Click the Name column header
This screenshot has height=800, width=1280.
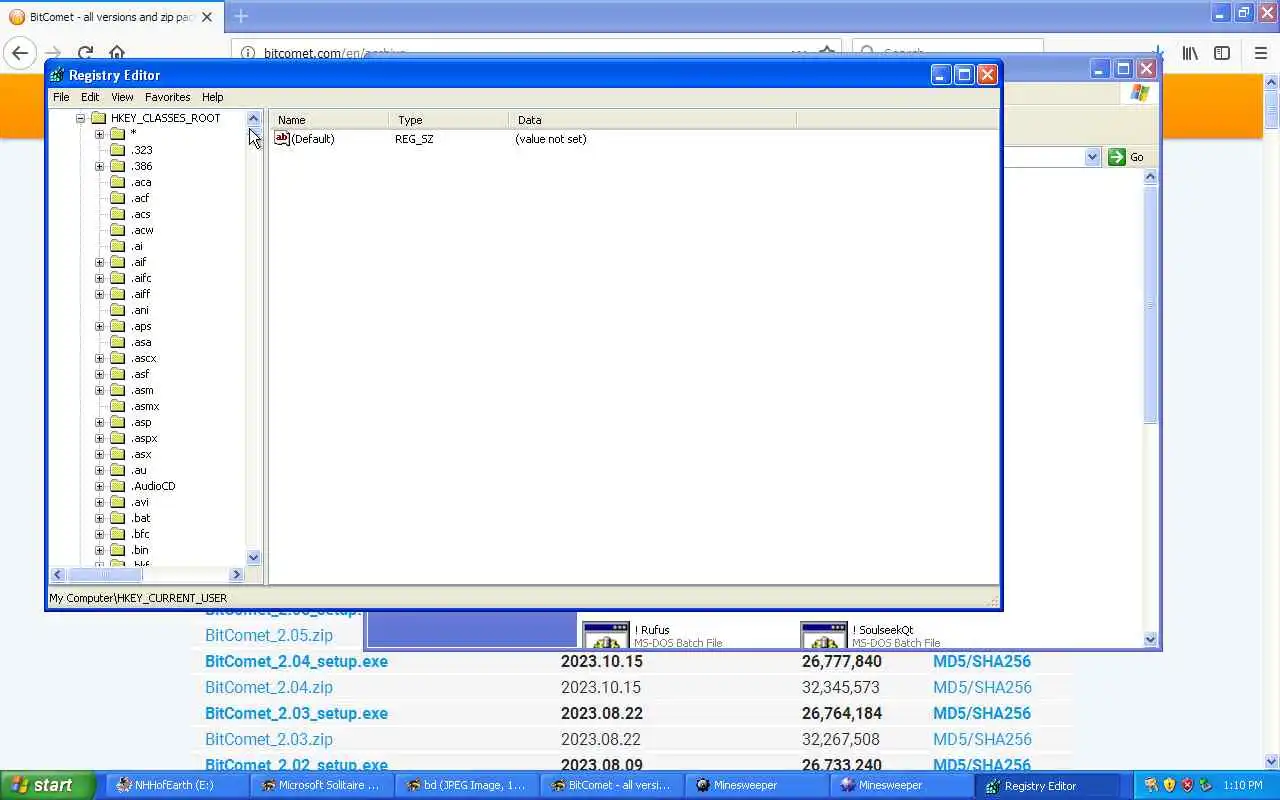pyautogui.click(x=329, y=120)
